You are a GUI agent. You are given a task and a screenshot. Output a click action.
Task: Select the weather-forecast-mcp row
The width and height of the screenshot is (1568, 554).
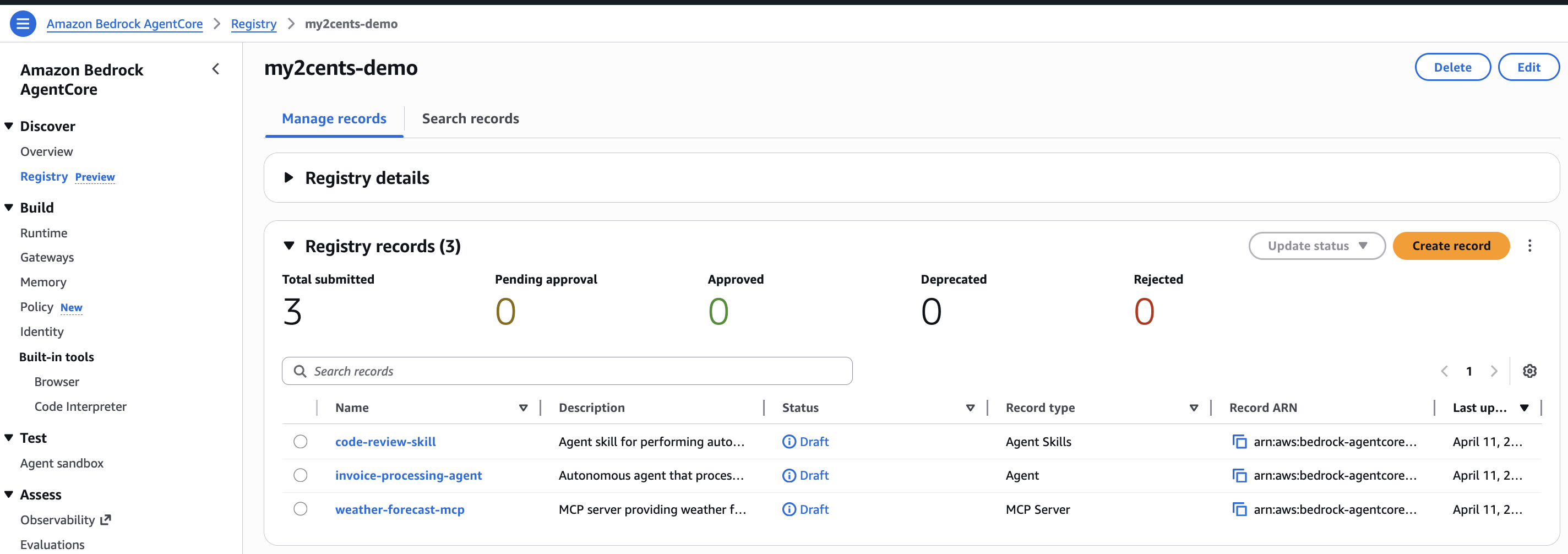pyautogui.click(x=301, y=509)
